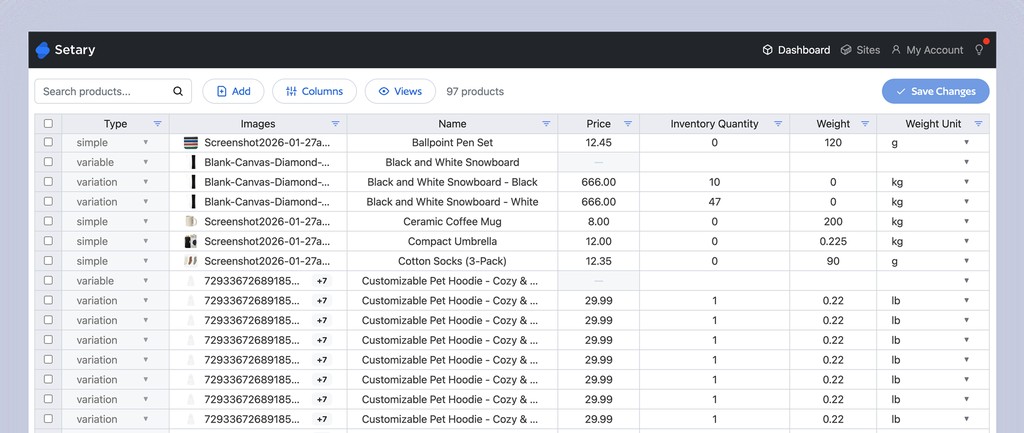This screenshot has width=1024, height=433.
Task: Check the Ceramic Coffee Mug row checkbox
Action: (48, 221)
